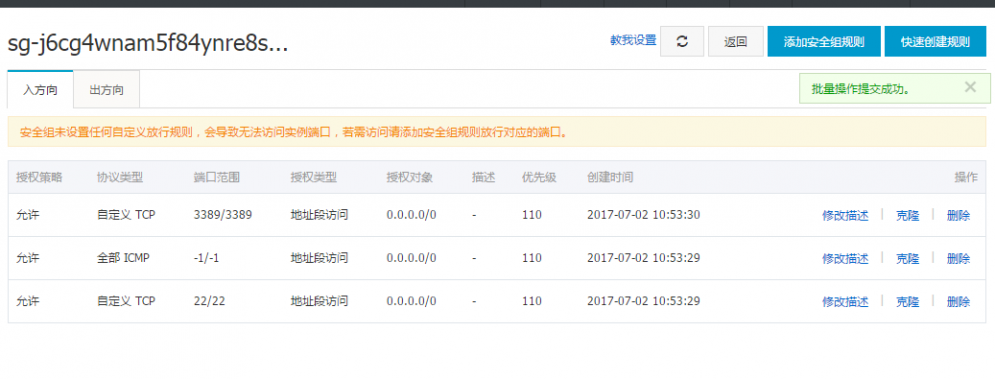Click 0.0.0.0/0 in the 3389/3389 row
995x379 pixels.
click(x=411, y=215)
